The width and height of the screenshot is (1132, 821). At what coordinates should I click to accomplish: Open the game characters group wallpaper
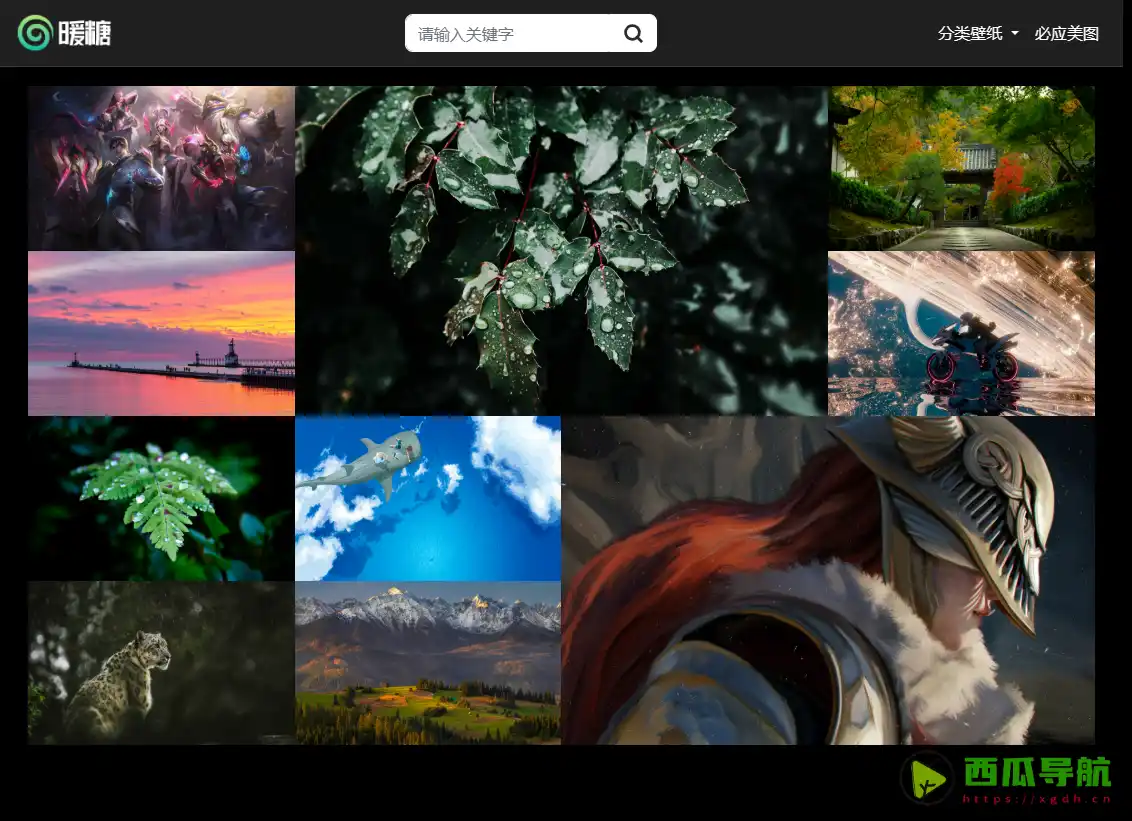161,168
